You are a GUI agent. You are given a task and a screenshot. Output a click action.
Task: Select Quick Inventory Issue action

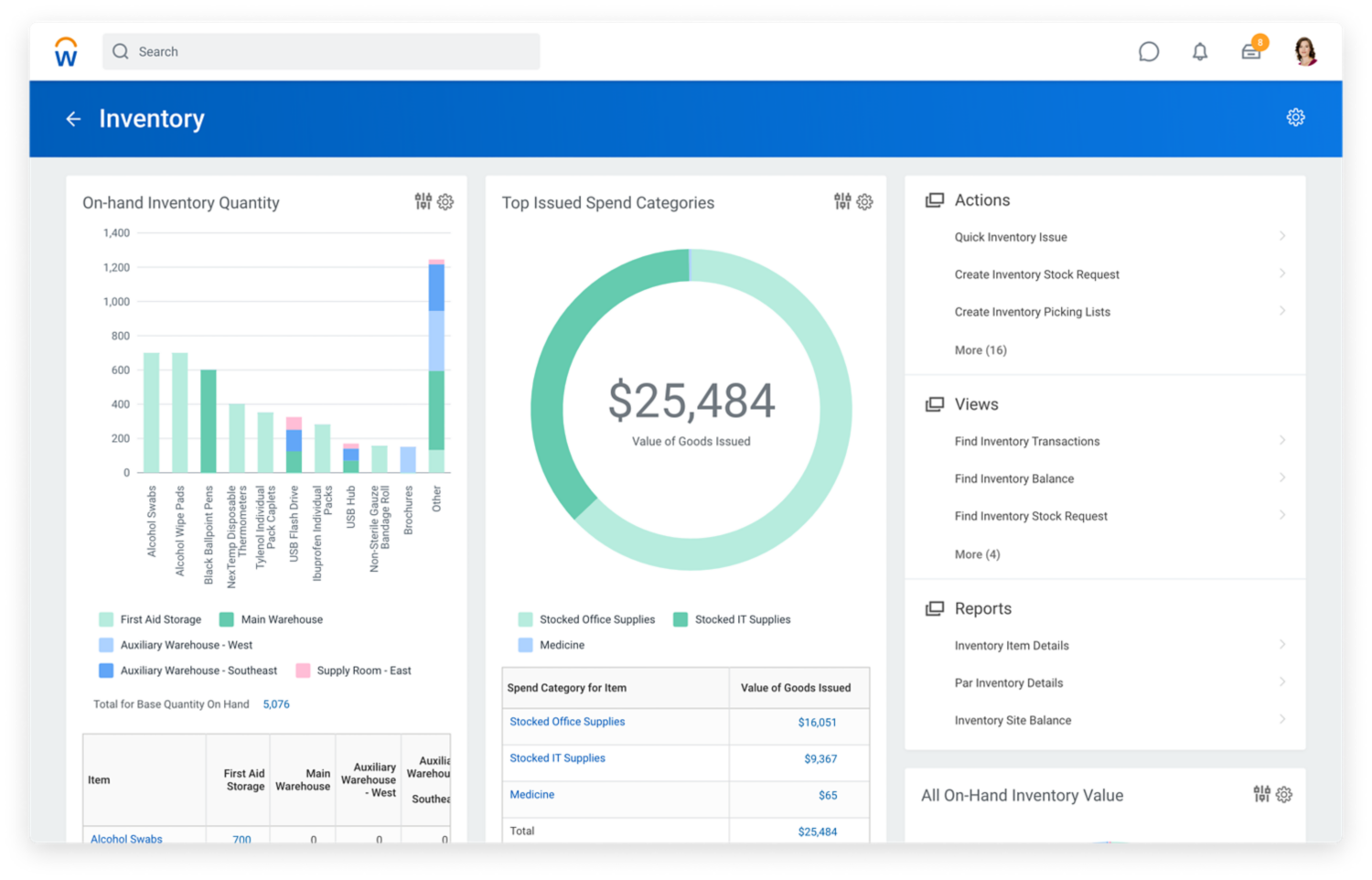1010,237
